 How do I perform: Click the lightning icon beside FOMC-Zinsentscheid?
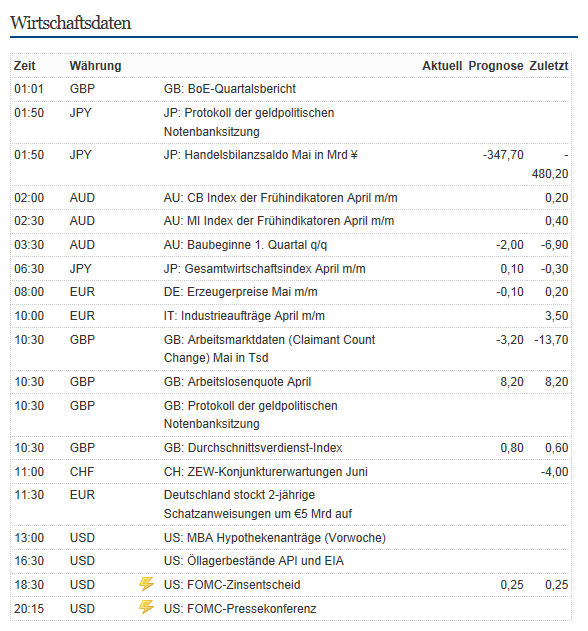146,584
